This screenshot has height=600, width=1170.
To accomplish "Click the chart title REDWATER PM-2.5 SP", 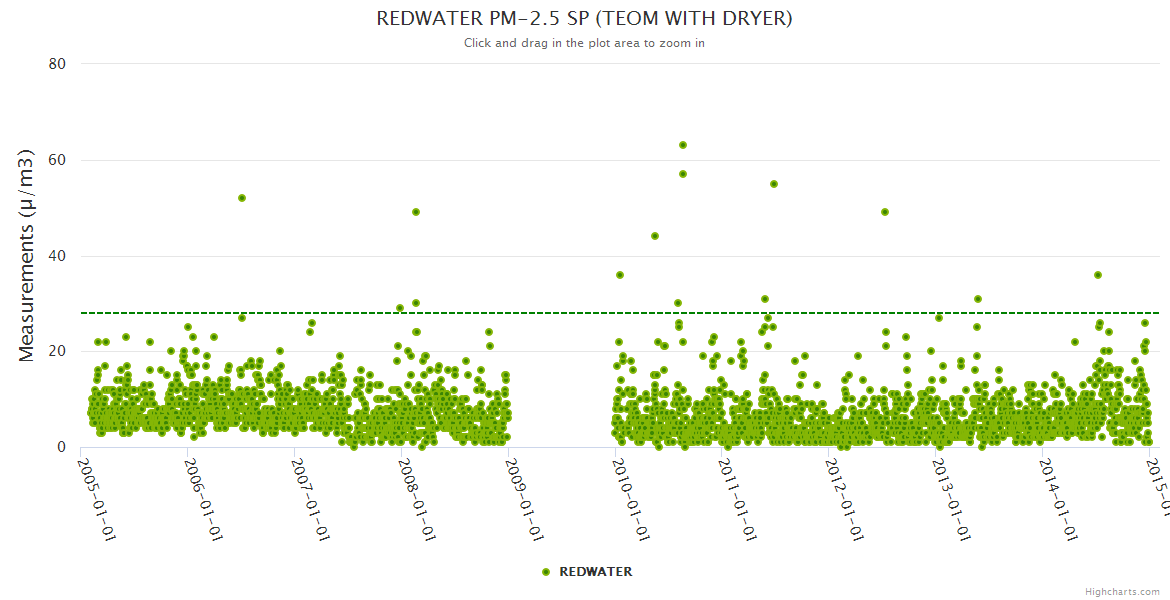I will point(584,19).
